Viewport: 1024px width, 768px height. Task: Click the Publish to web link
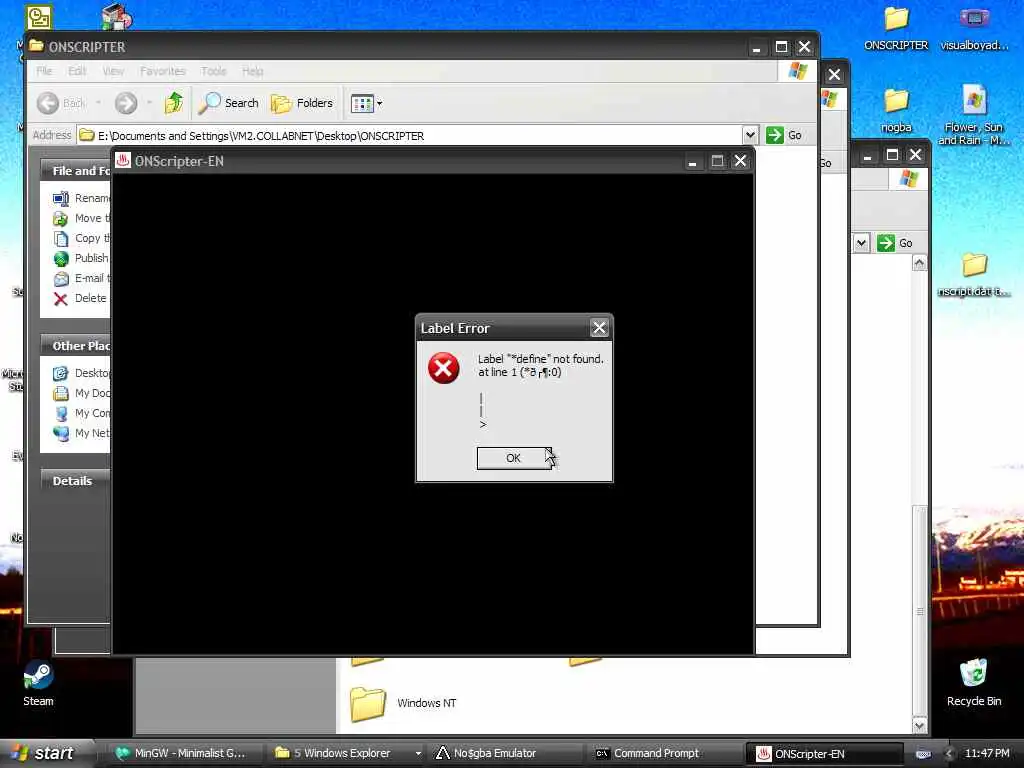(x=92, y=258)
